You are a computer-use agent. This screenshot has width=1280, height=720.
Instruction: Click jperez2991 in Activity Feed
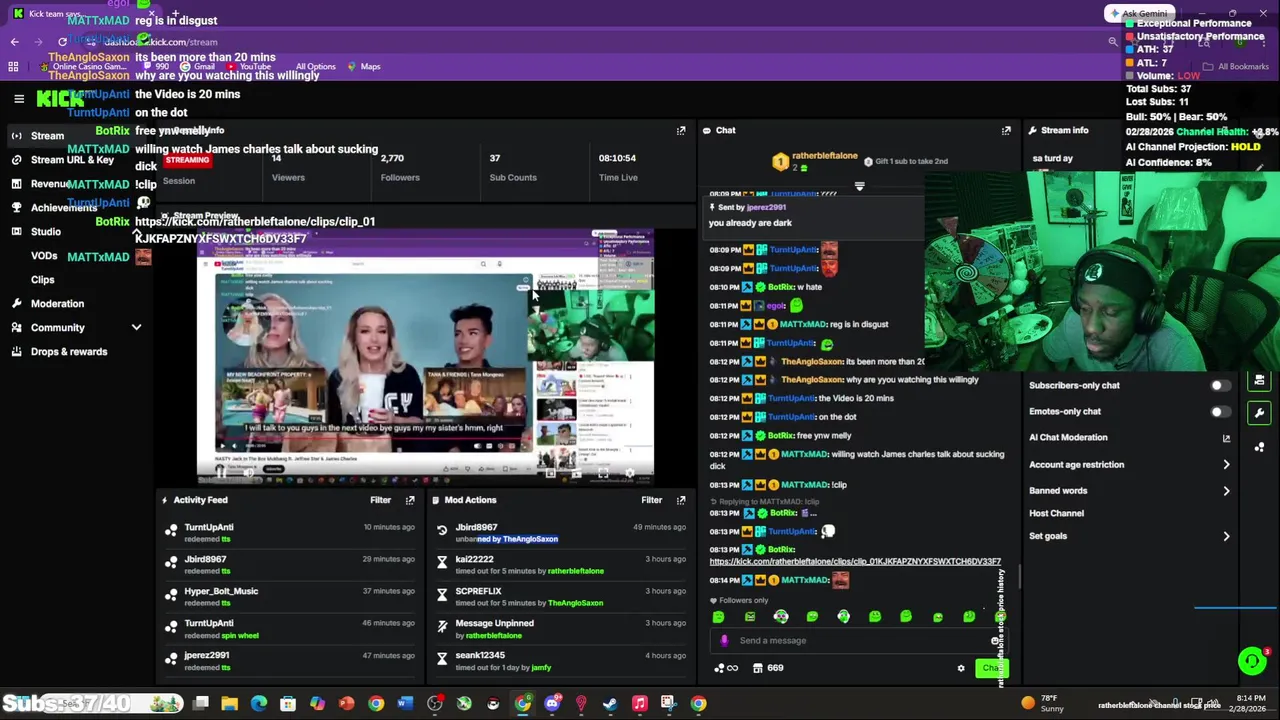click(207, 656)
